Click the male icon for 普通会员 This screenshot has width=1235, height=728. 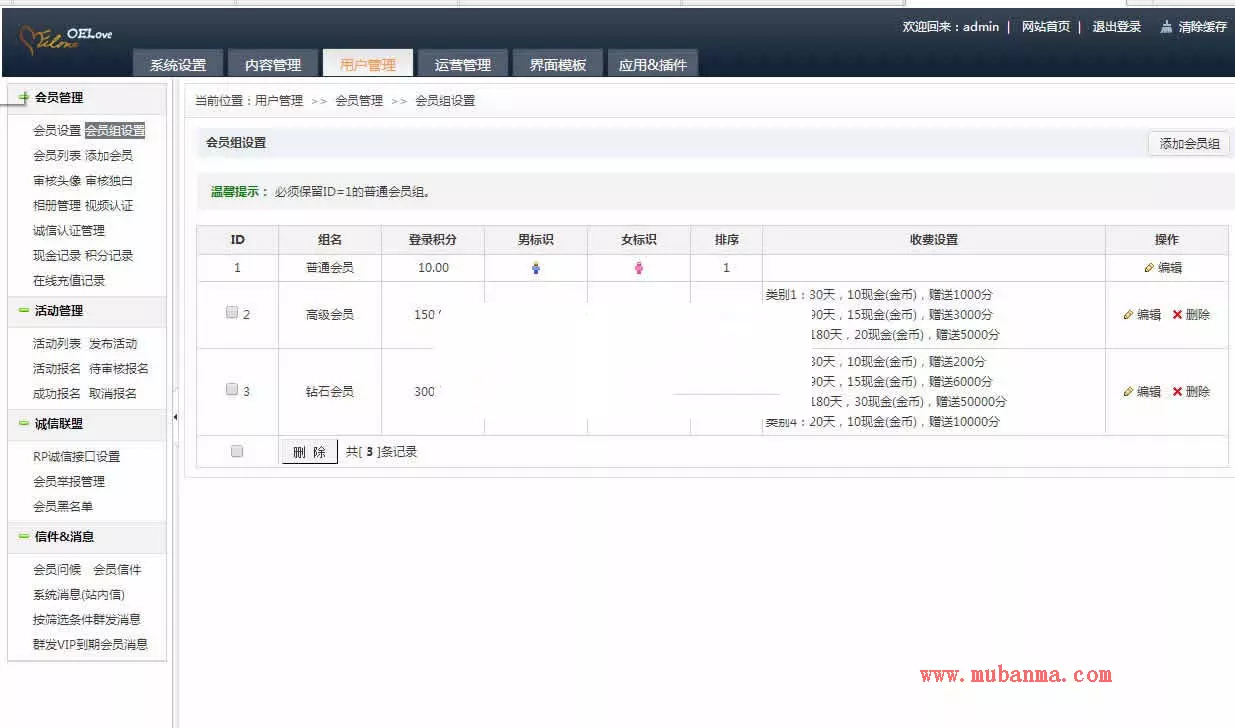tap(536, 268)
